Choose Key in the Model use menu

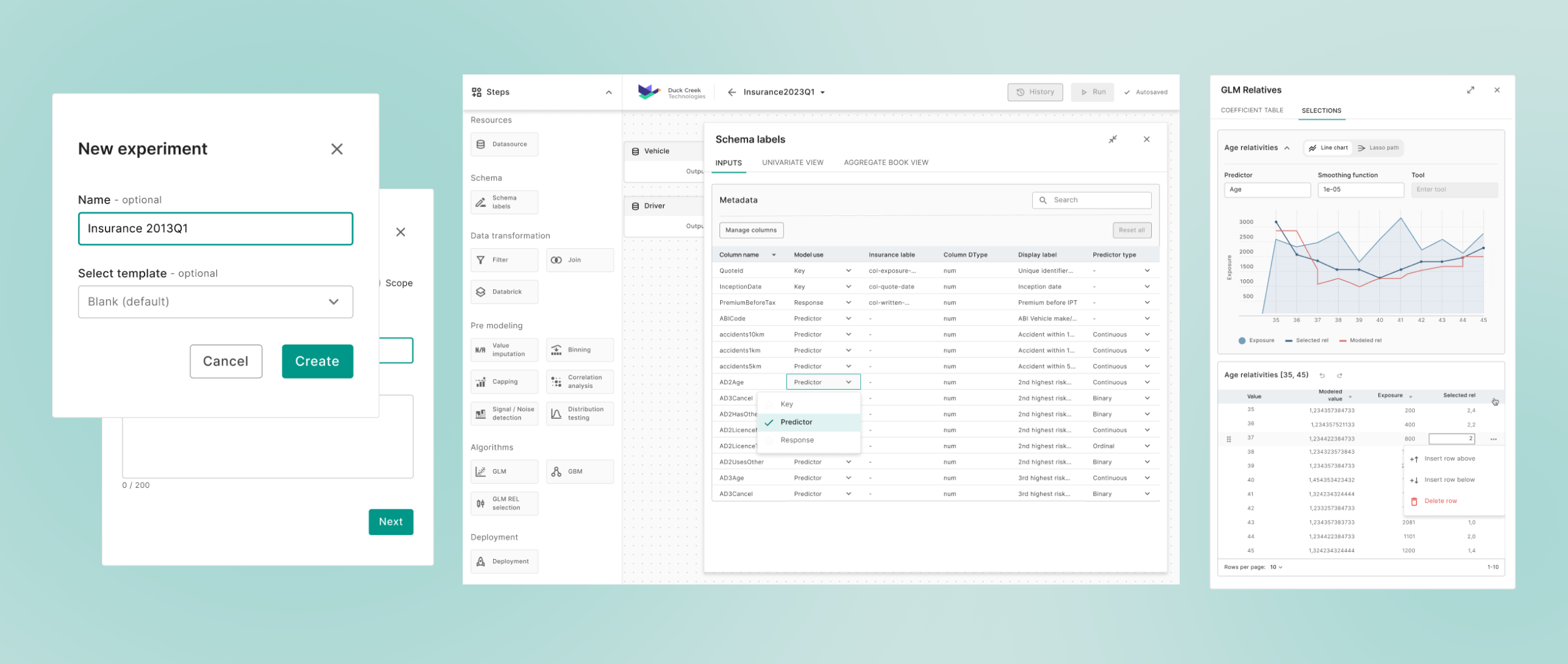pyautogui.click(x=809, y=404)
